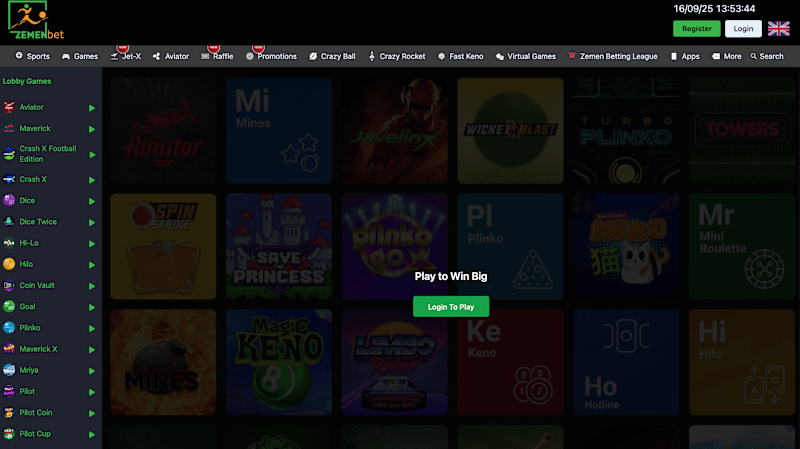Open the More menu
The image size is (800, 449).
(727, 56)
